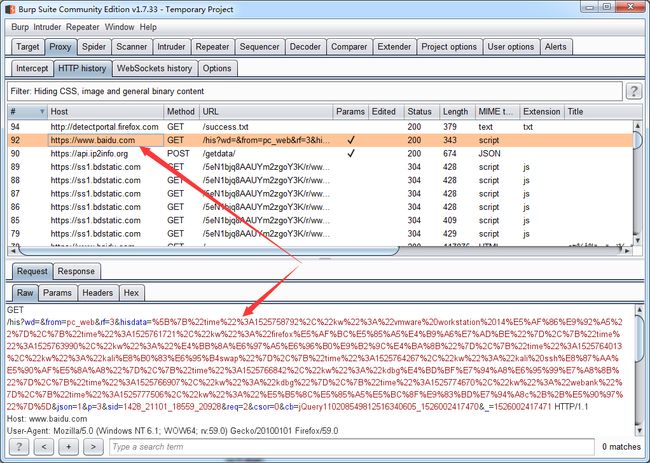Open the Burp menu
650x463 pixels.
point(20,27)
